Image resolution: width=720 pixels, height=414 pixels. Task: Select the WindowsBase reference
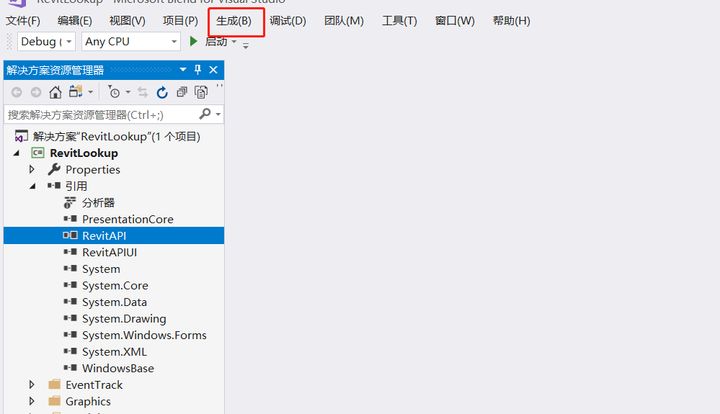[118, 368]
